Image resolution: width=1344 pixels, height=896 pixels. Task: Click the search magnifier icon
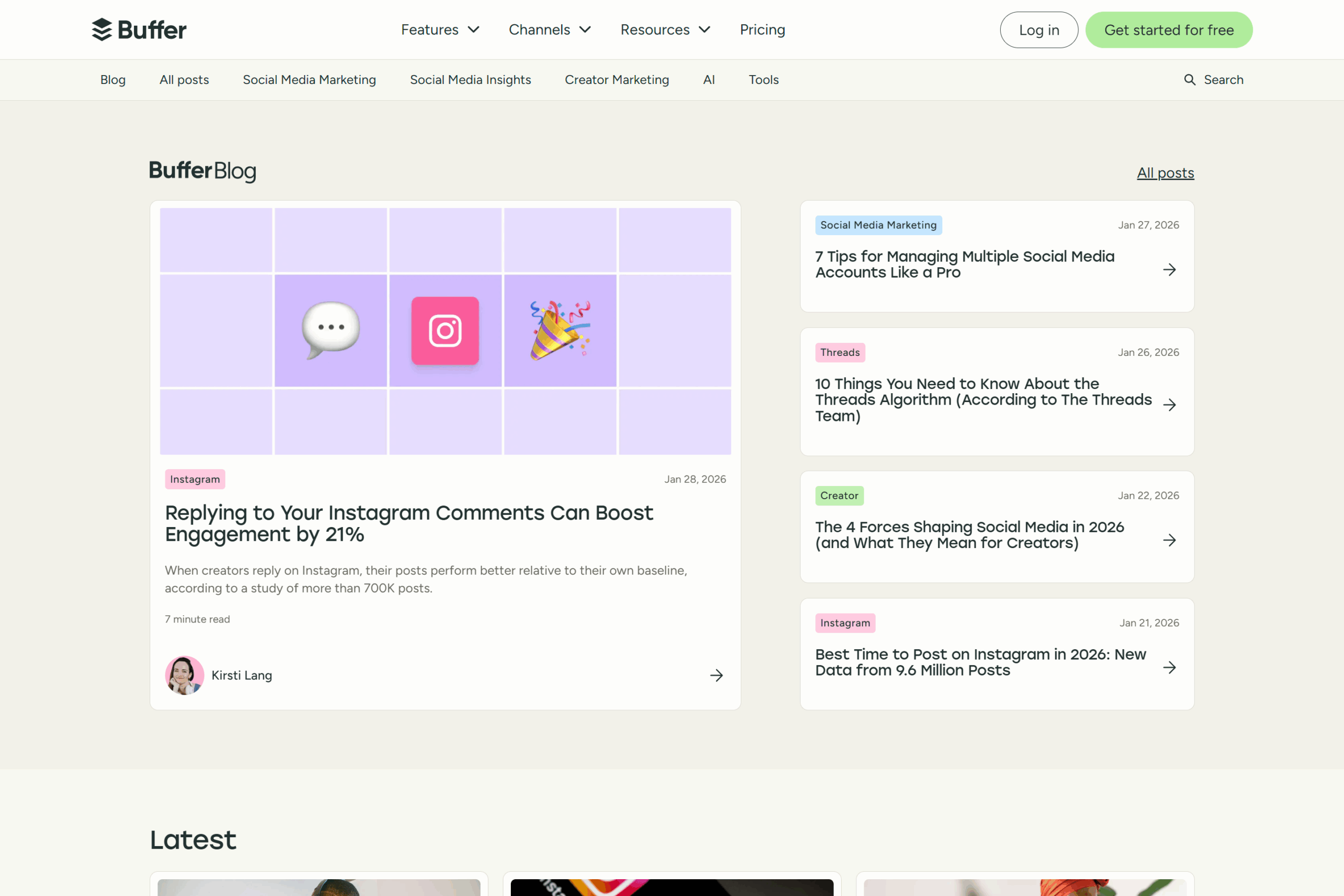[1189, 80]
